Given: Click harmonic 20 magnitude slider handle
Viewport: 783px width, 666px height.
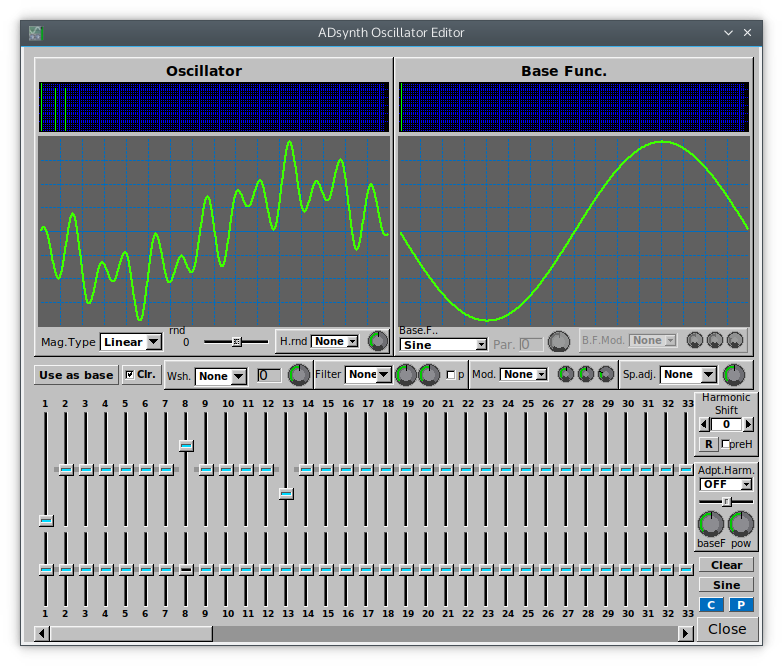Looking at the screenshot, I should click(426, 470).
